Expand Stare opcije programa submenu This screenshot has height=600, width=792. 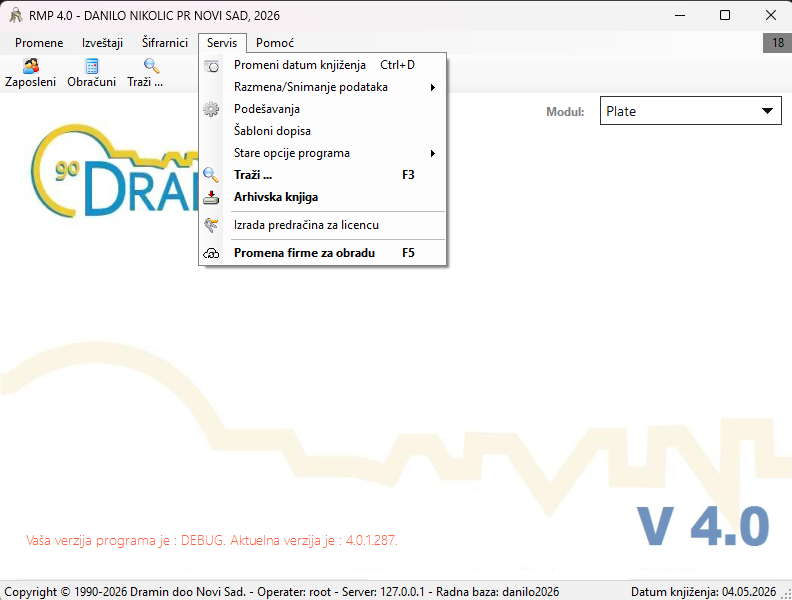coord(322,153)
